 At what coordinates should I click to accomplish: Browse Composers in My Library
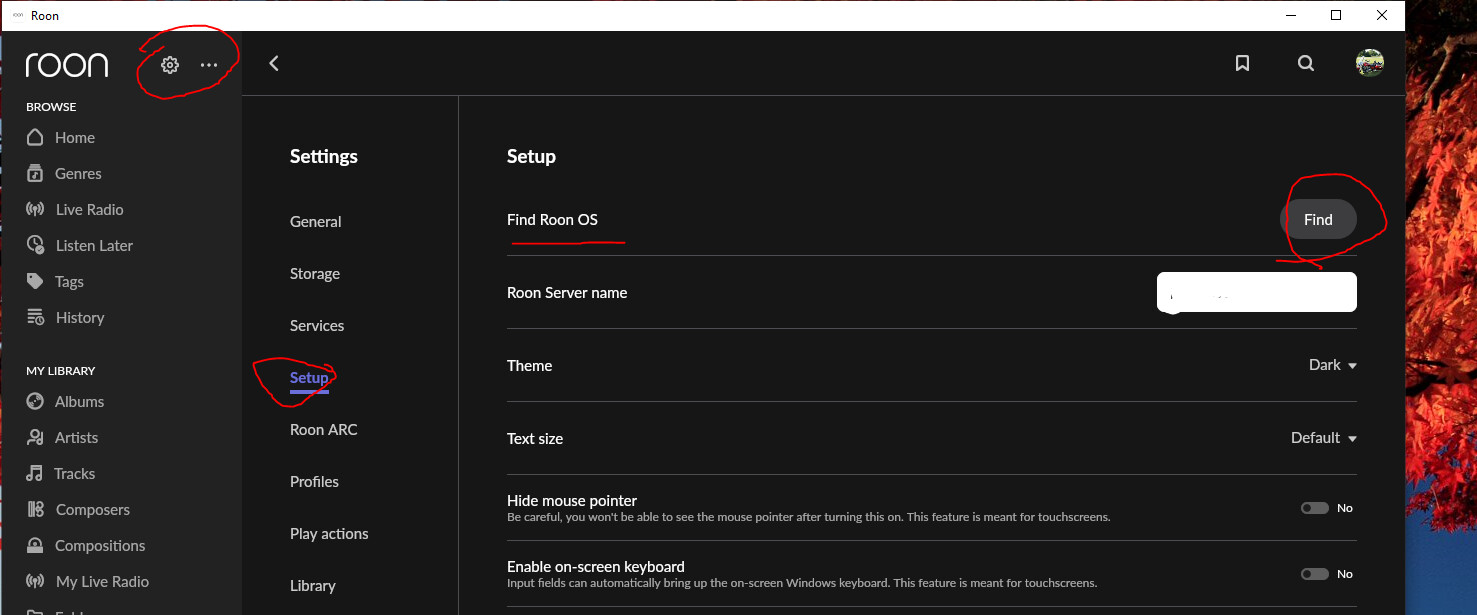click(x=93, y=510)
